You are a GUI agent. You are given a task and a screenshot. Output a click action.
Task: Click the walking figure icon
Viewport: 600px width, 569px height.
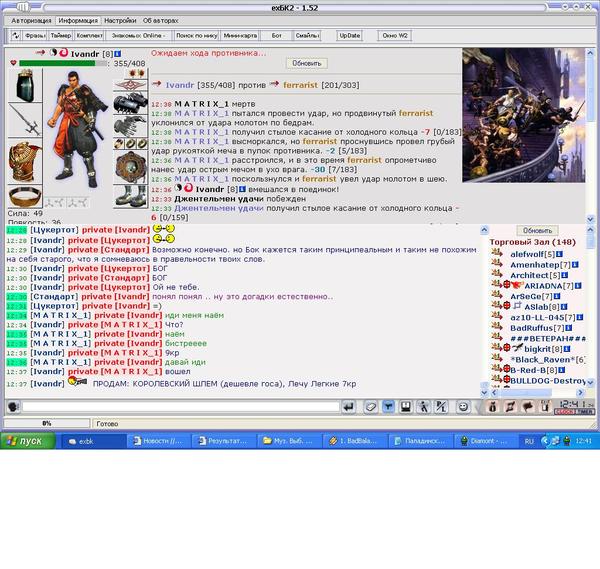click(x=424, y=406)
